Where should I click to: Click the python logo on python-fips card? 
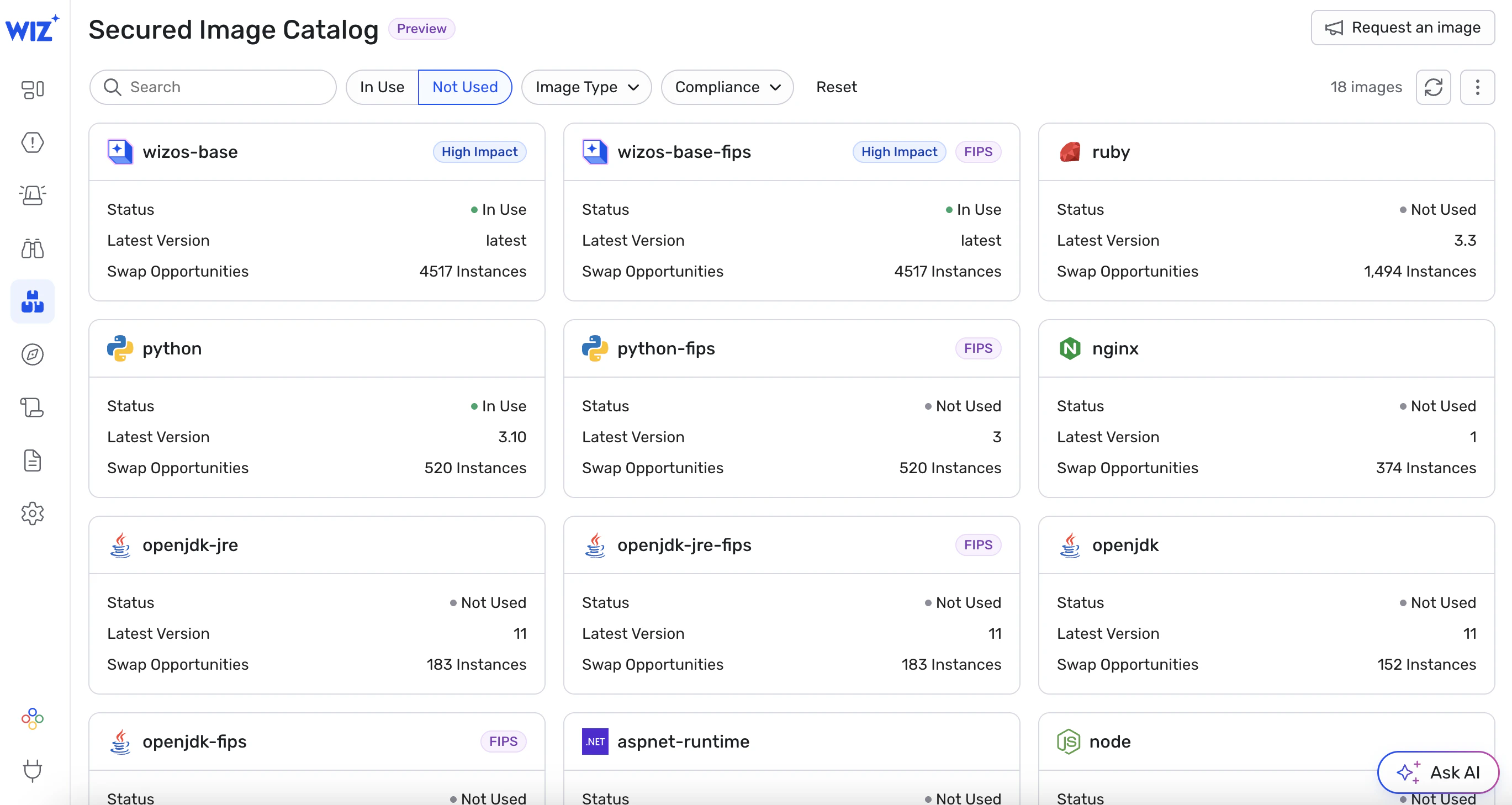point(595,348)
